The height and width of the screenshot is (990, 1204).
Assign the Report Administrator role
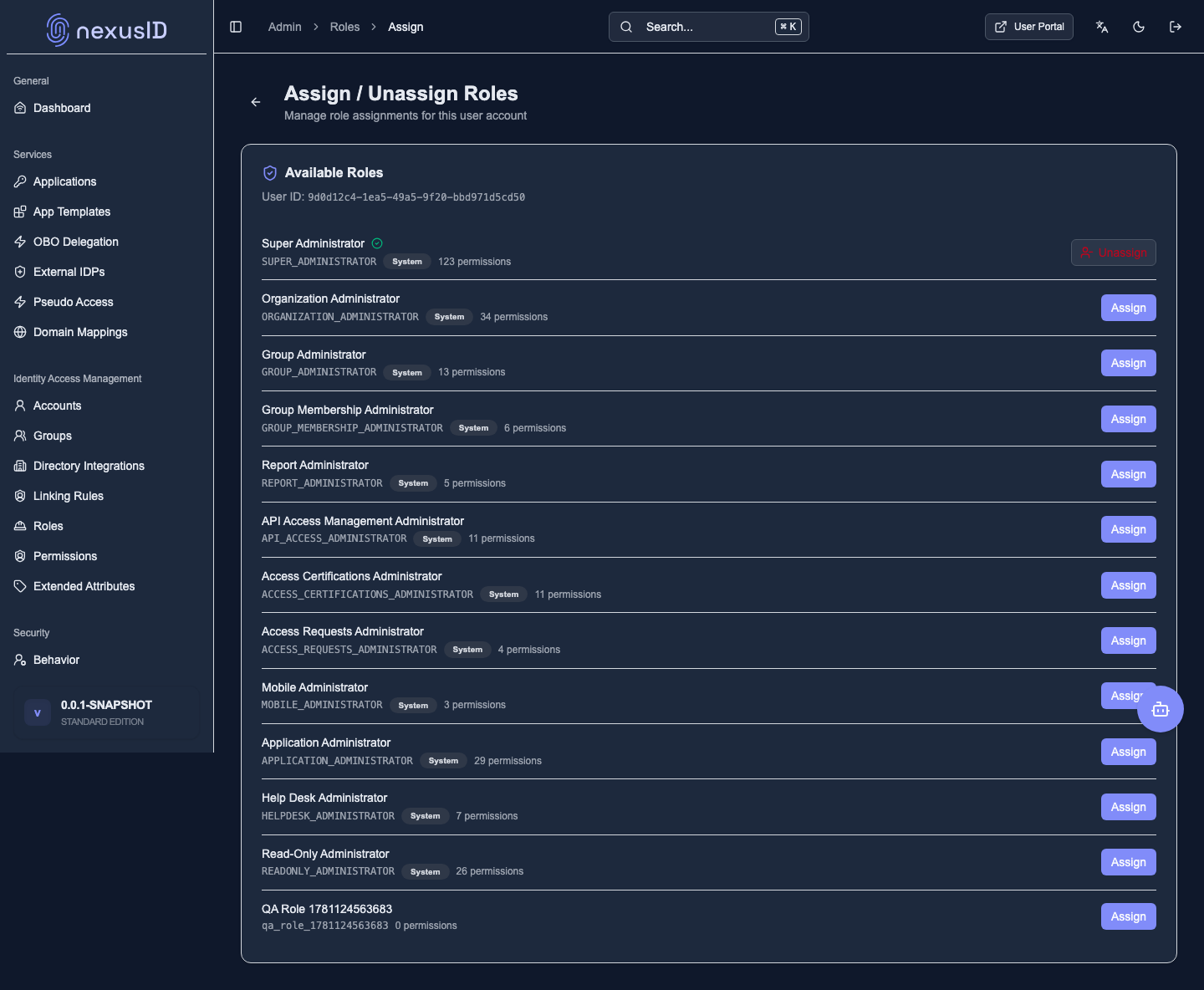click(1129, 474)
